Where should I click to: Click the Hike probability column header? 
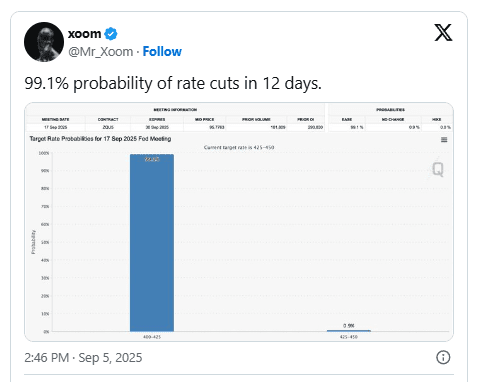point(436,119)
